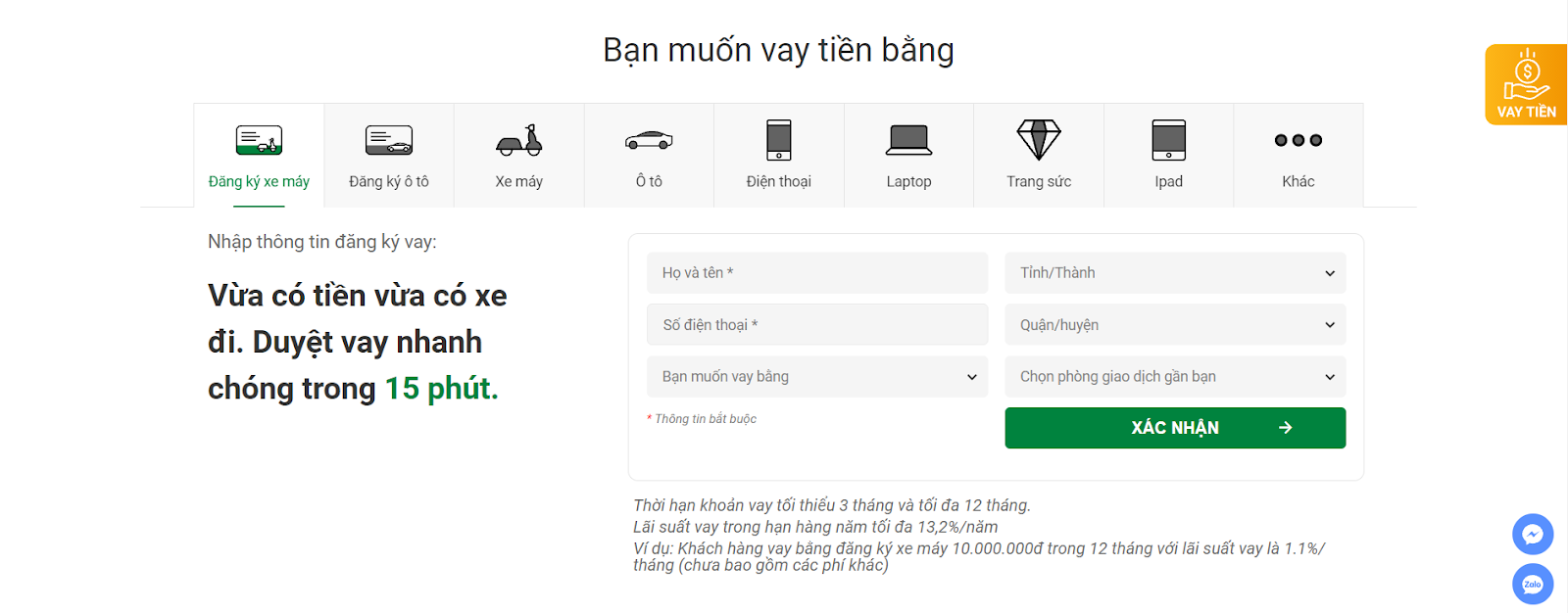
Task: Pick the Xe máy scooter icon
Action: pos(519,140)
